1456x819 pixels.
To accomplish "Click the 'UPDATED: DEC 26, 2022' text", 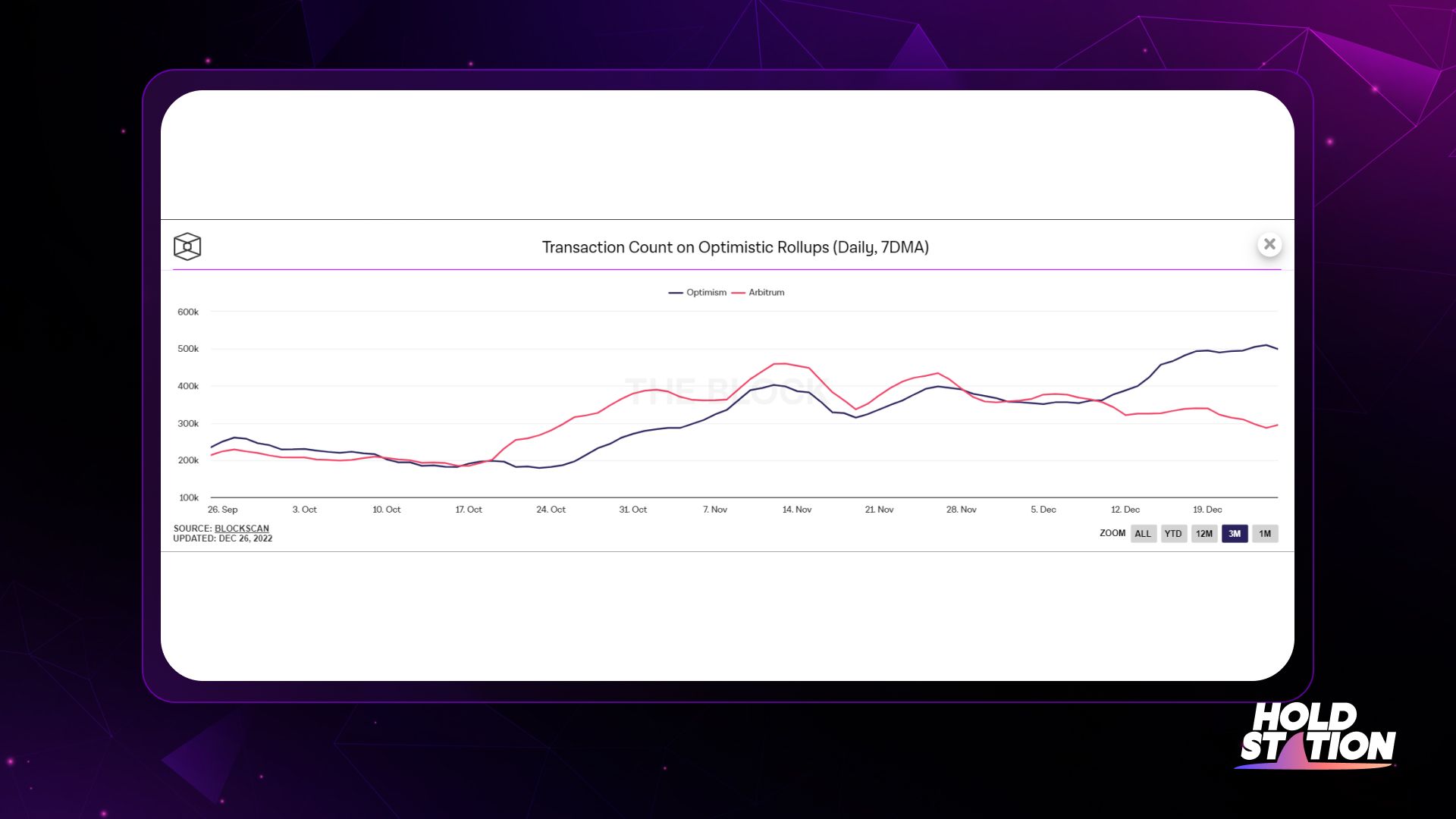I will pos(223,538).
